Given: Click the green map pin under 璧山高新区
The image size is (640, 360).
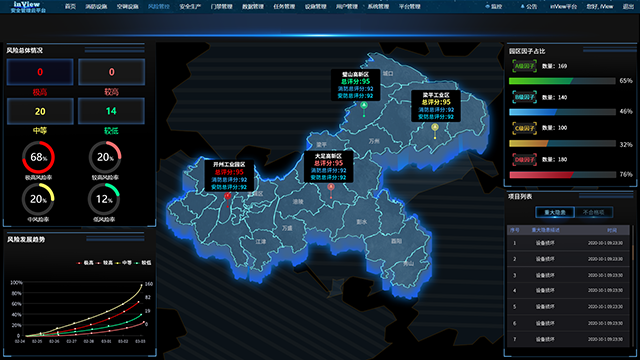Looking at the screenshot, I should tap(364, 106).
